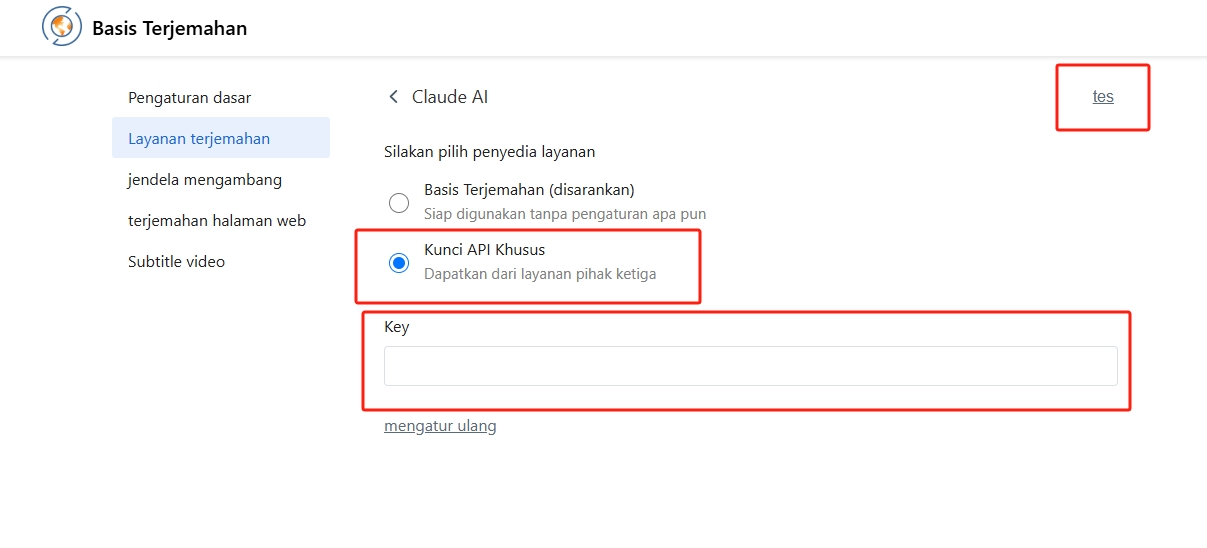The height and width of the screenshot is (548, 1207).
Task: Open the Layanan terjemahan menu item
Action: pos(221,138)
